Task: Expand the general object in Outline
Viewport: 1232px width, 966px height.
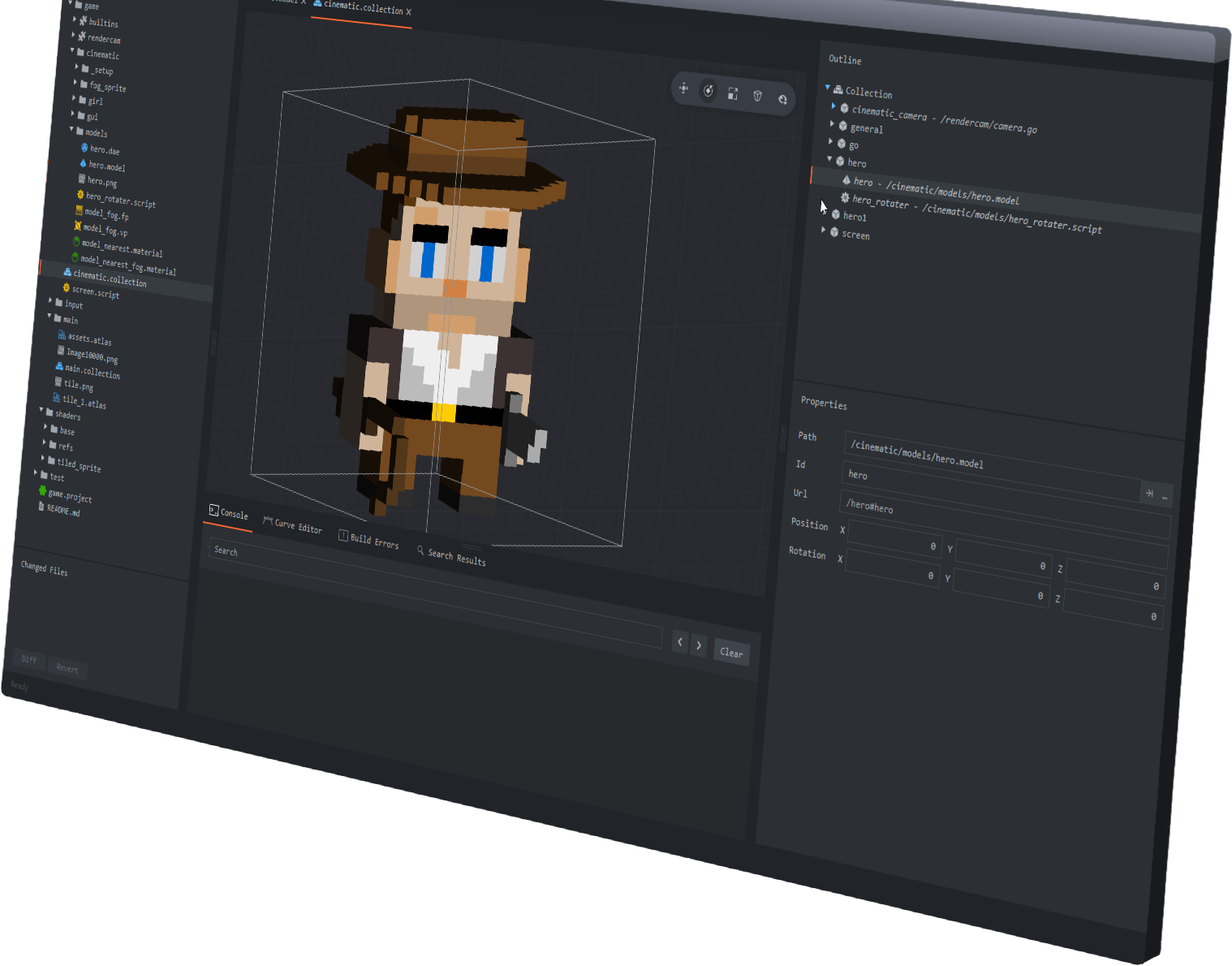Action: tap(832, 124)
